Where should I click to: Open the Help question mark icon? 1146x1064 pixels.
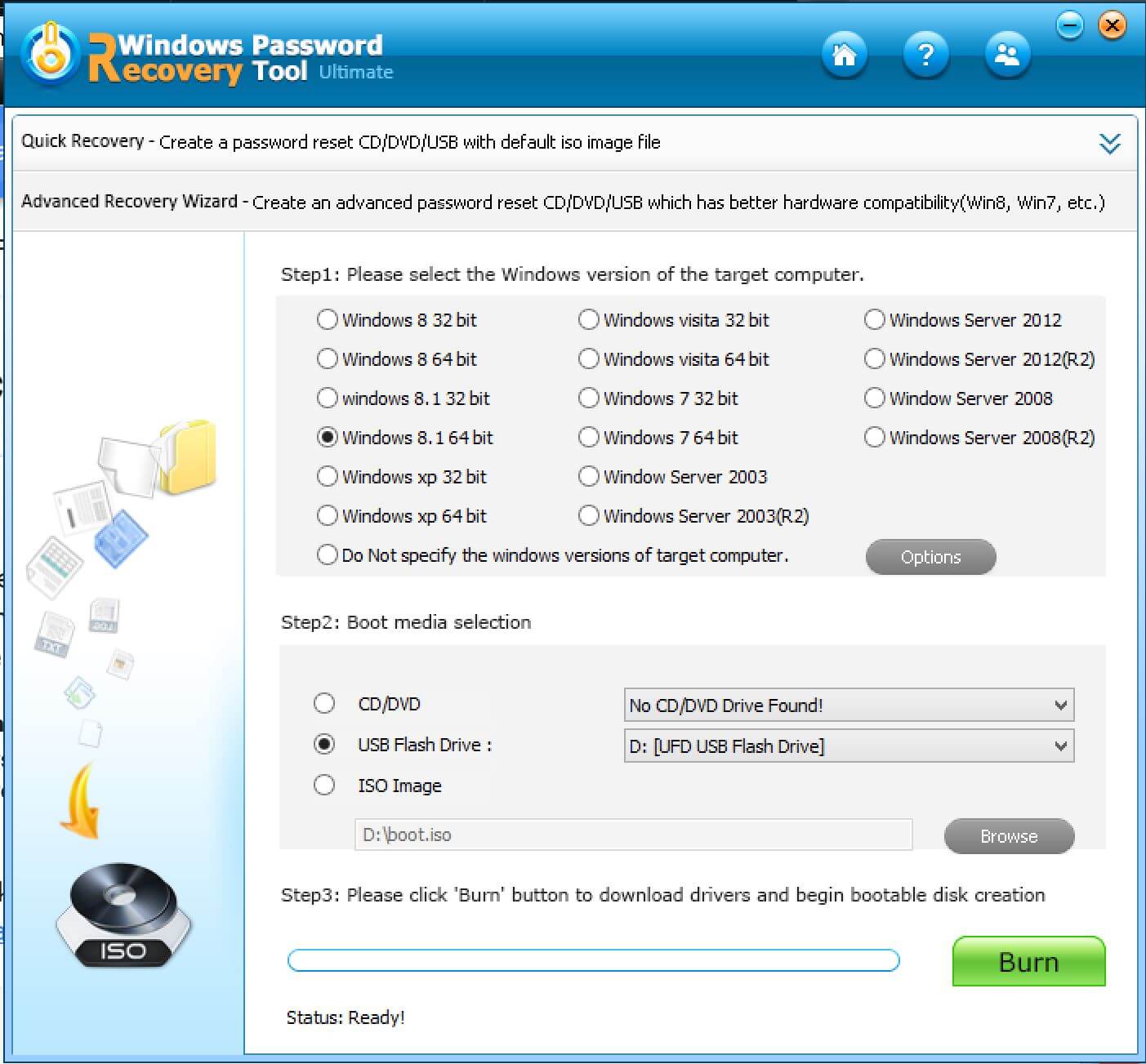(925, 56)
